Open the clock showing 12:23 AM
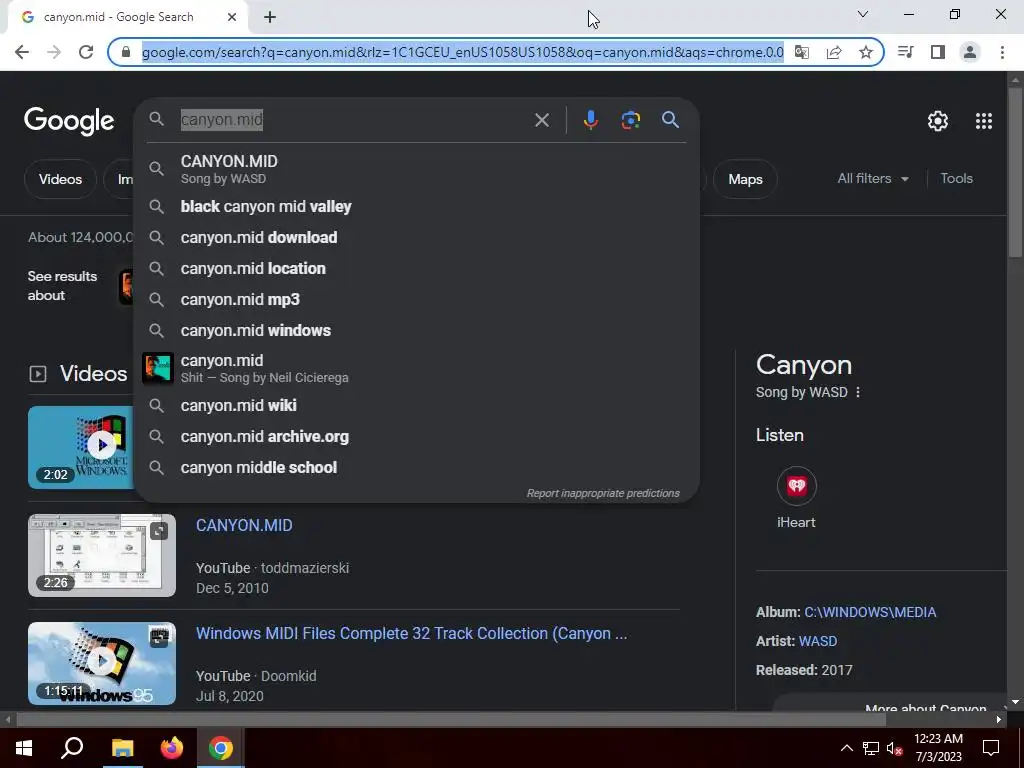The height and width of the screenshot is (768, 1024). (938, 748)
